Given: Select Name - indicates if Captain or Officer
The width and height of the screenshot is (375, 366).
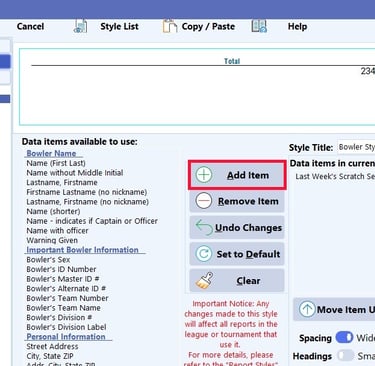Looking at the screenshot, I should pos(92,221).
